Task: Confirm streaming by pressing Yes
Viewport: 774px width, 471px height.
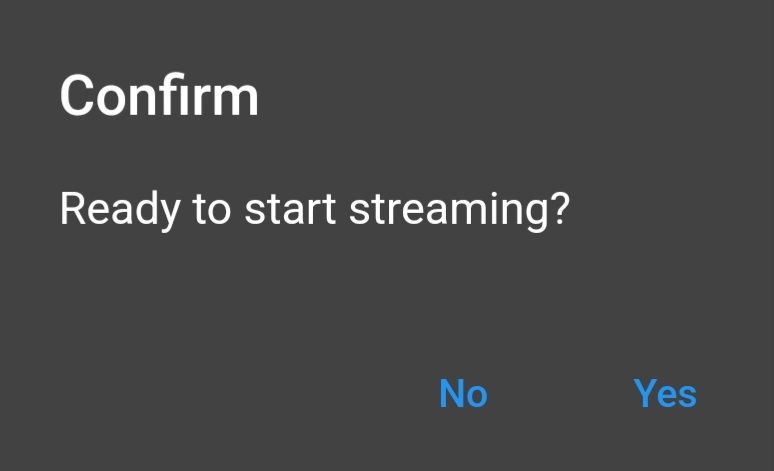Action: [665, 394]
